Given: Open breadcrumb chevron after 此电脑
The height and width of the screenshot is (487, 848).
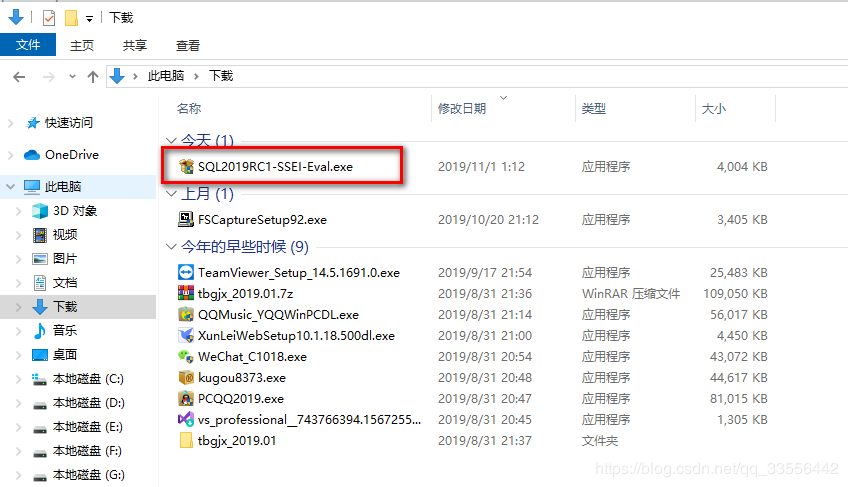Looking at the screenshot, I should 196,76.
